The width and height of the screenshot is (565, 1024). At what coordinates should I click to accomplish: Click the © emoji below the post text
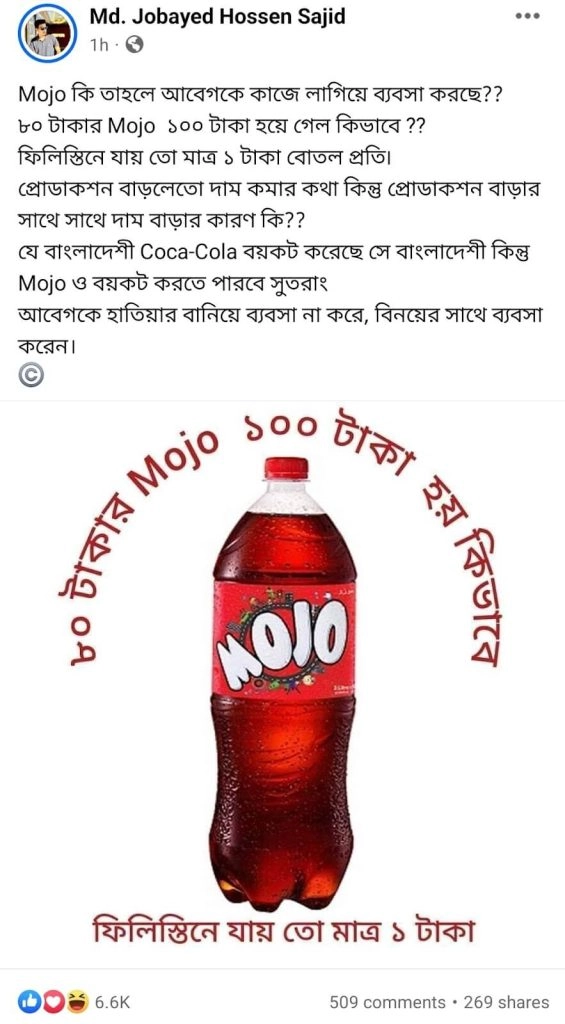point(31,376)
